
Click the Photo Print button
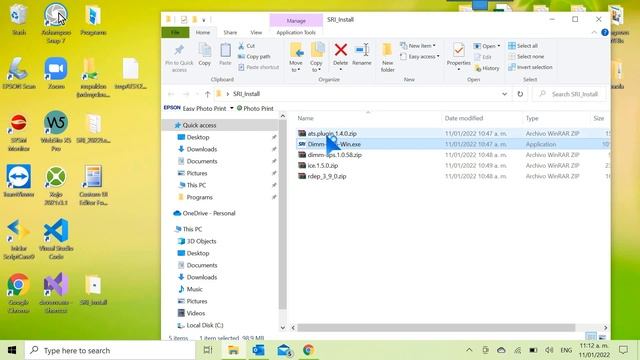(255, 108)
